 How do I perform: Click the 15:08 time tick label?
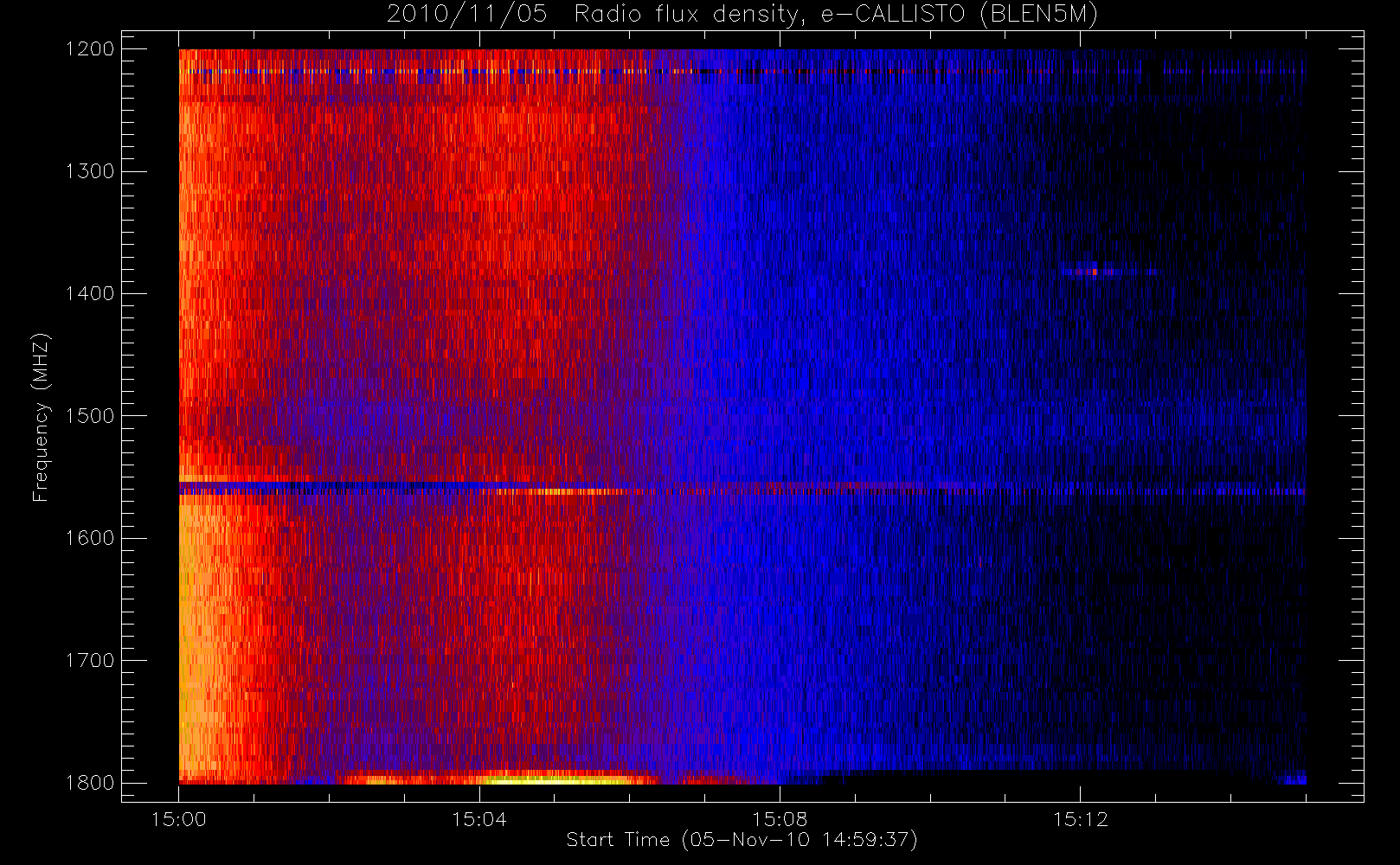tap(780, 819)
